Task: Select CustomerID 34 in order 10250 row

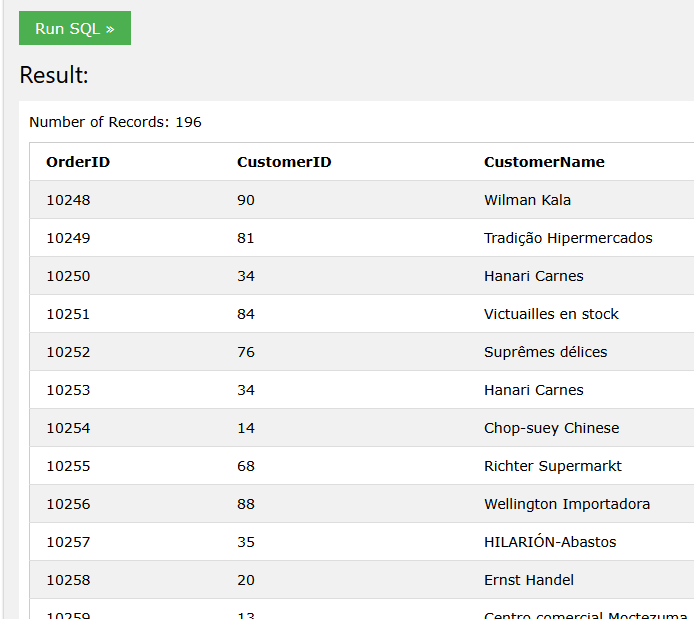Action: coord(246,276)
